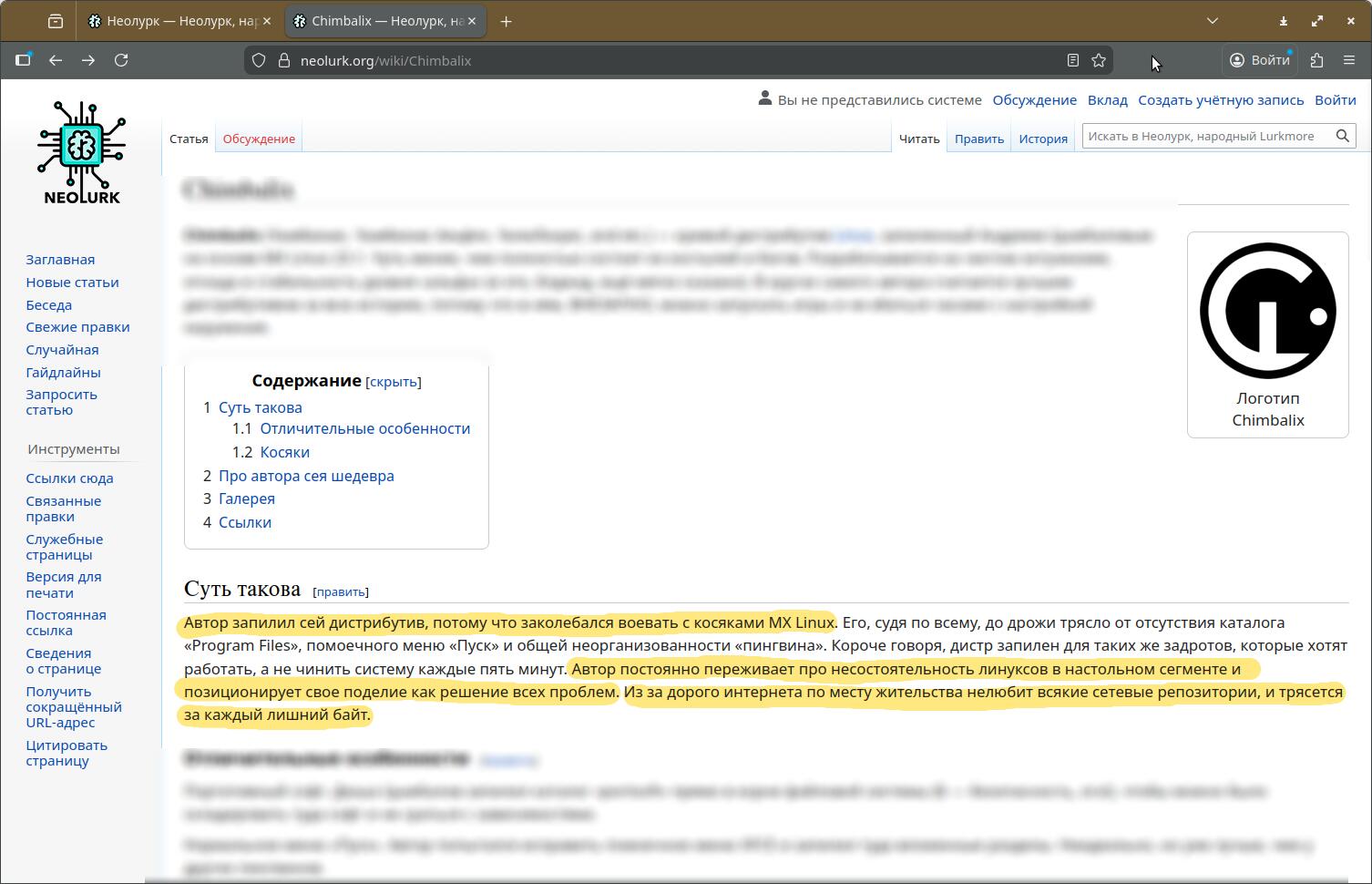Close the first Неолурк browser tab
This screenshot has height=884, width=1372.
[267, 21]
